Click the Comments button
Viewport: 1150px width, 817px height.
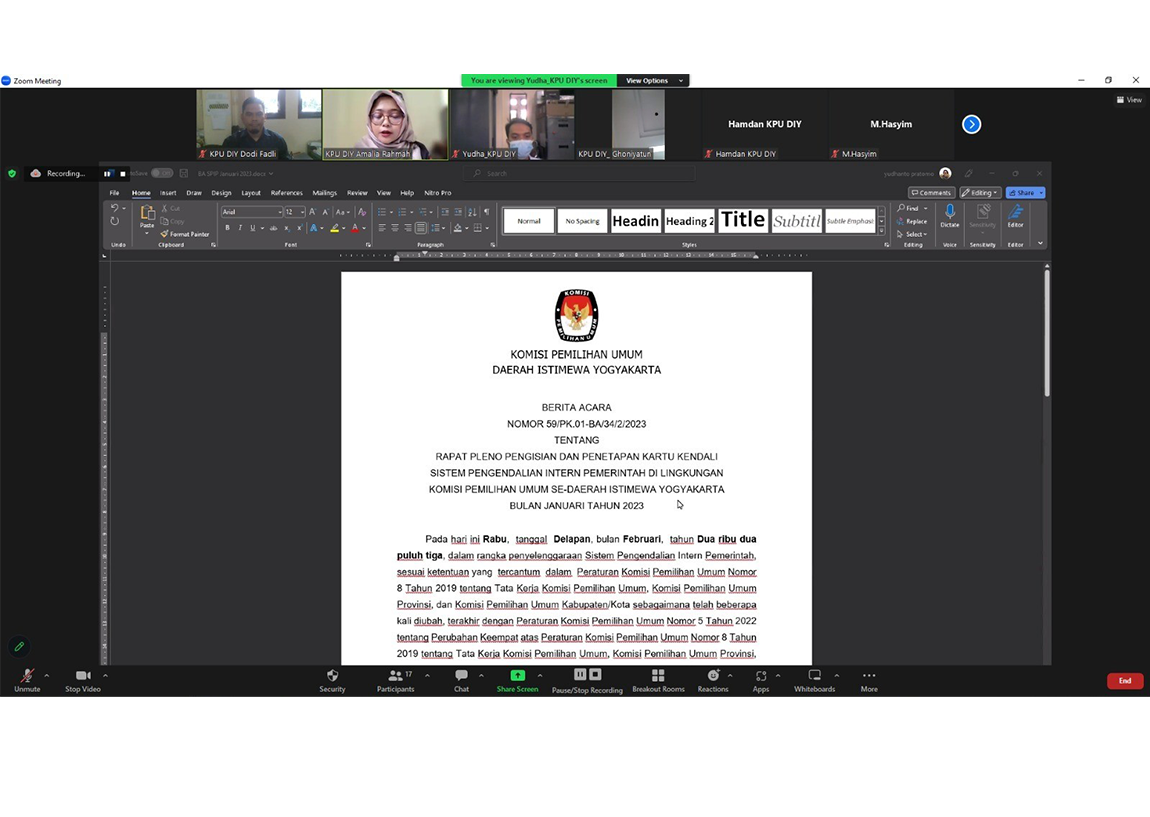(931, 193)
